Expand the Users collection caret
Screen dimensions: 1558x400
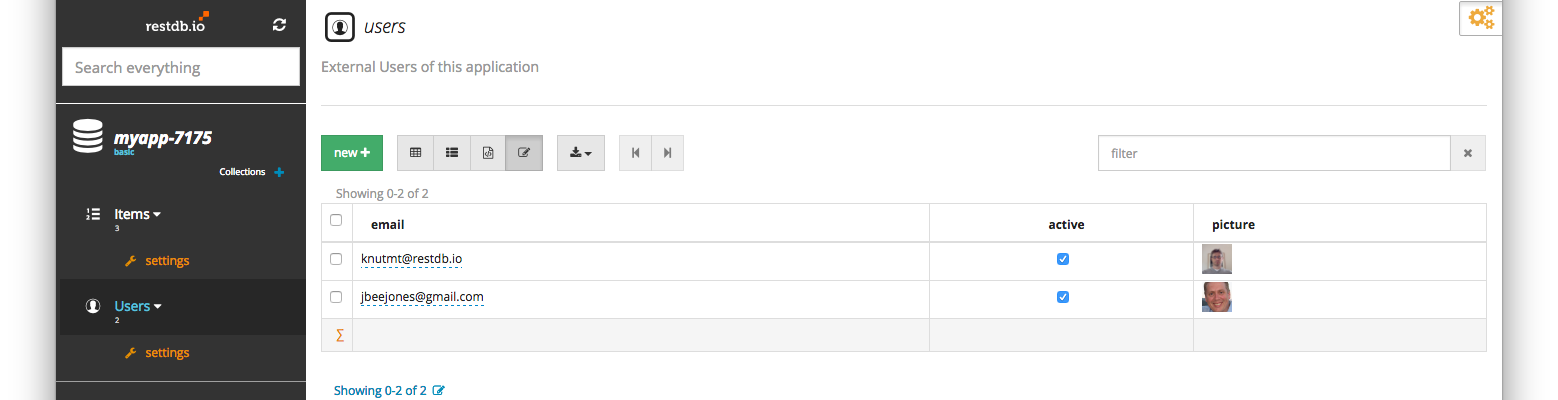(157, 307)
